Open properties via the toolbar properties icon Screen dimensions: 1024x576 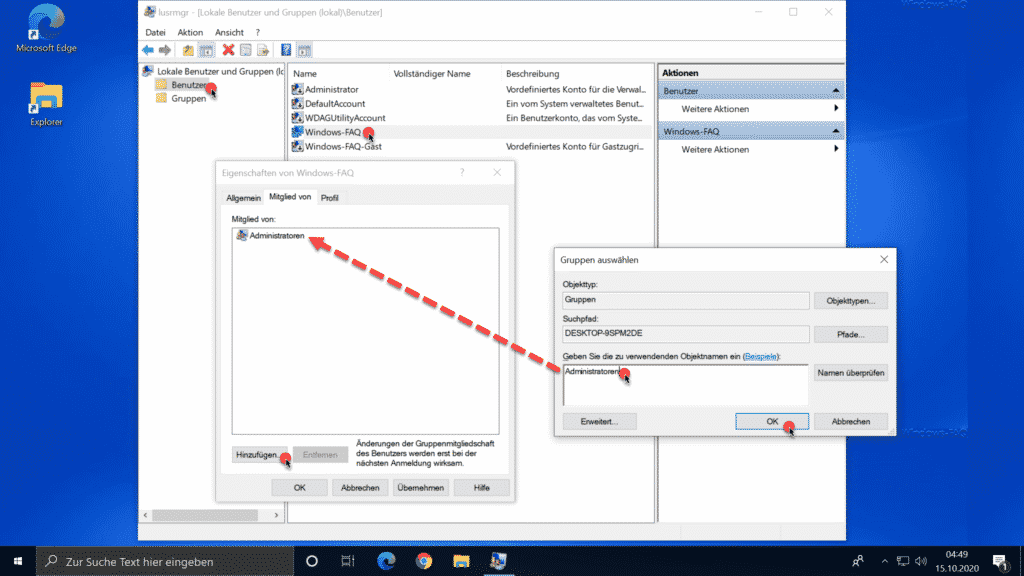(246, 50)
